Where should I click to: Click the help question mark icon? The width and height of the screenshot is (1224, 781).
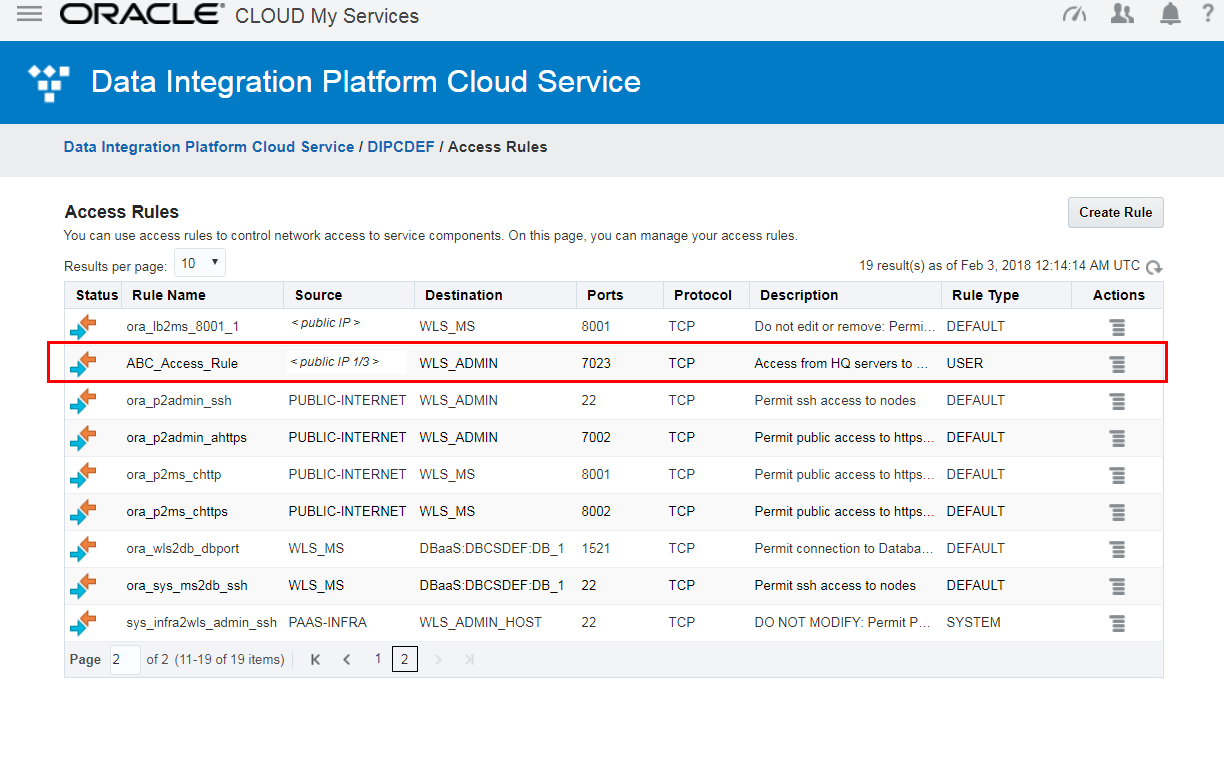pyautogui.click(x=1208, y=14)
